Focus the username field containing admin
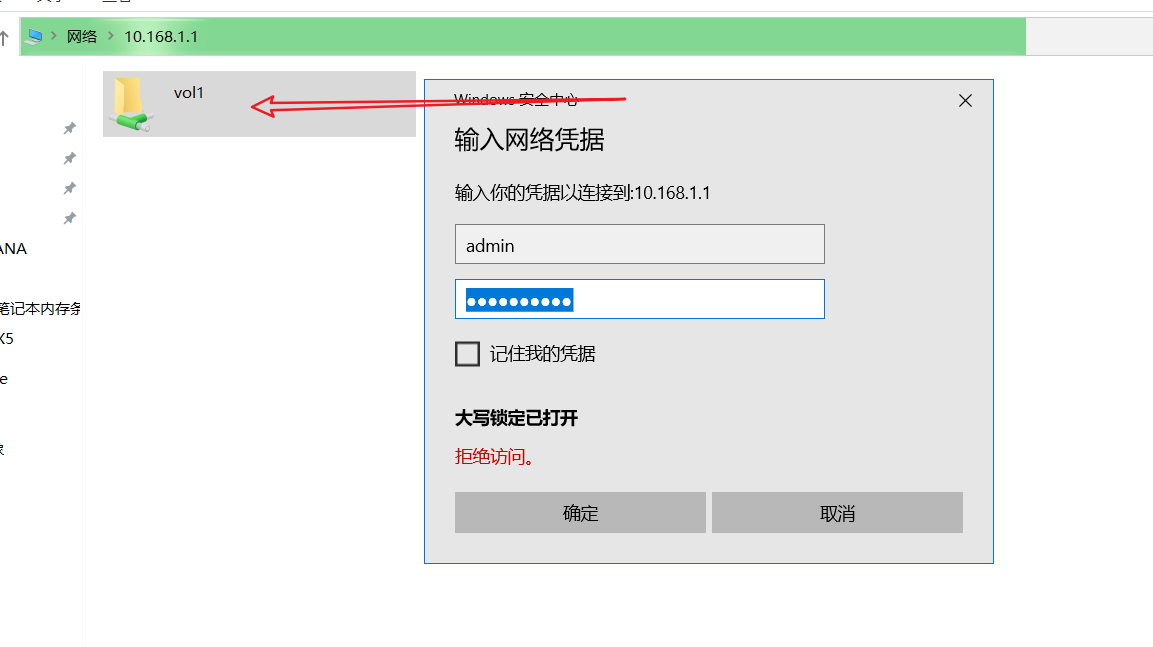1153x647 pixels. [640, 244]
